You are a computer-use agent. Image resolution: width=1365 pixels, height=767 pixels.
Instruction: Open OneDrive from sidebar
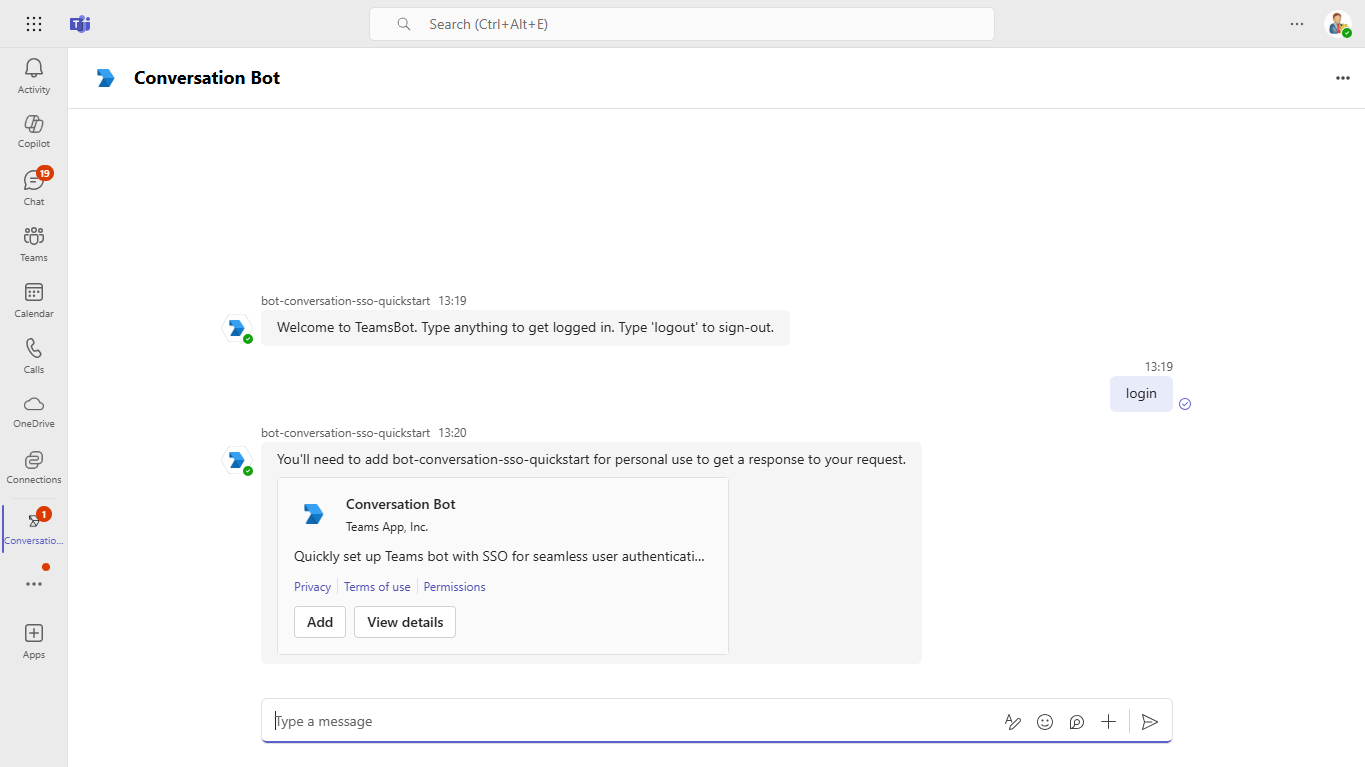pos(34,410)
